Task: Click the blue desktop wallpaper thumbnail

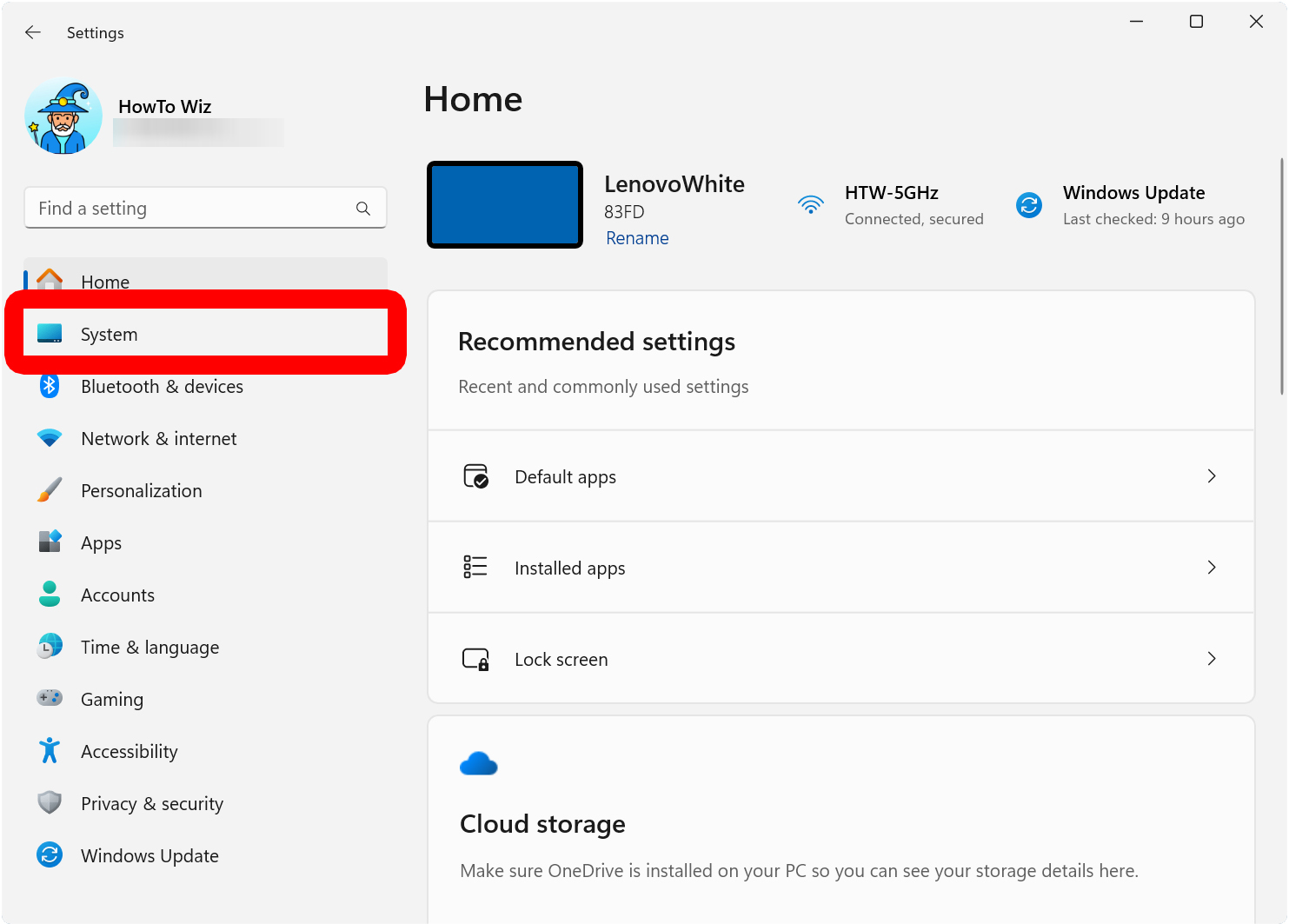Action: [505, 205]
